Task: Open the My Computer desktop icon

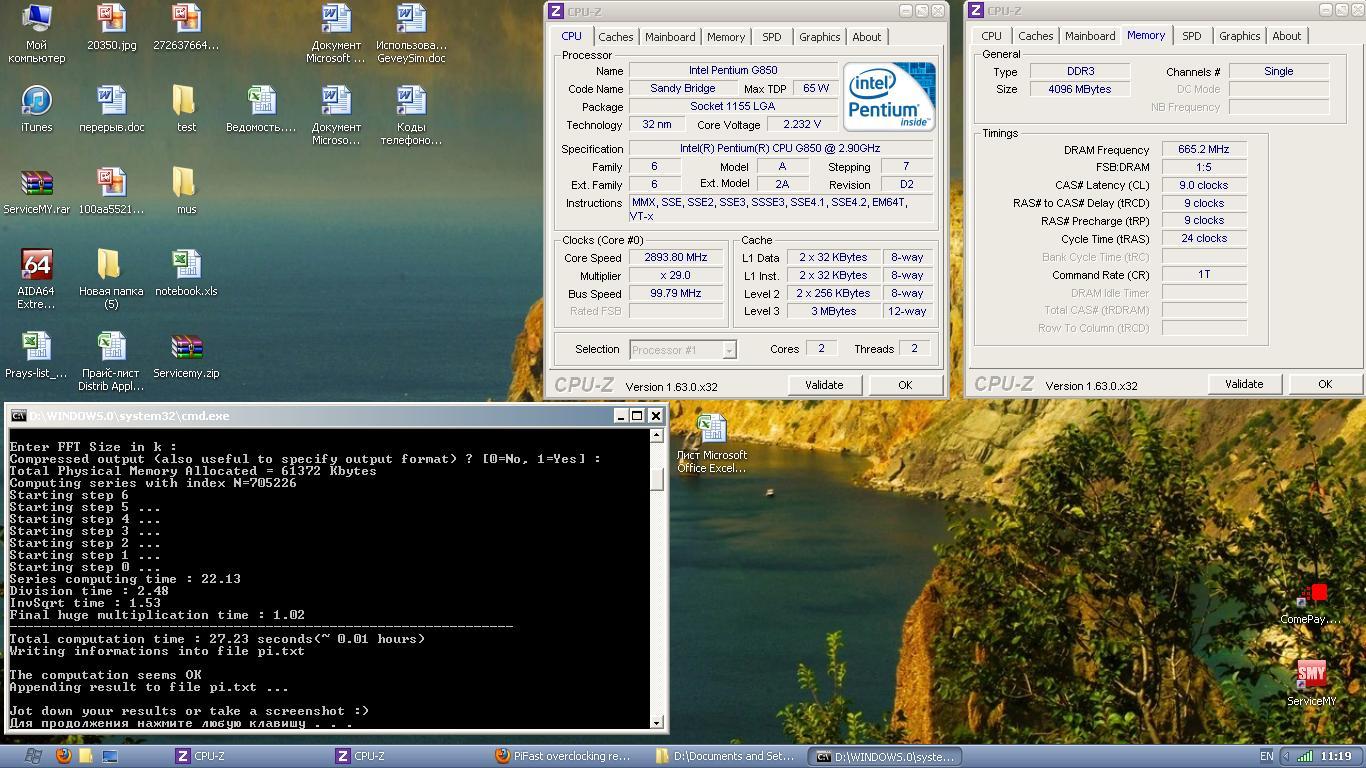Action: click(37, 18)
